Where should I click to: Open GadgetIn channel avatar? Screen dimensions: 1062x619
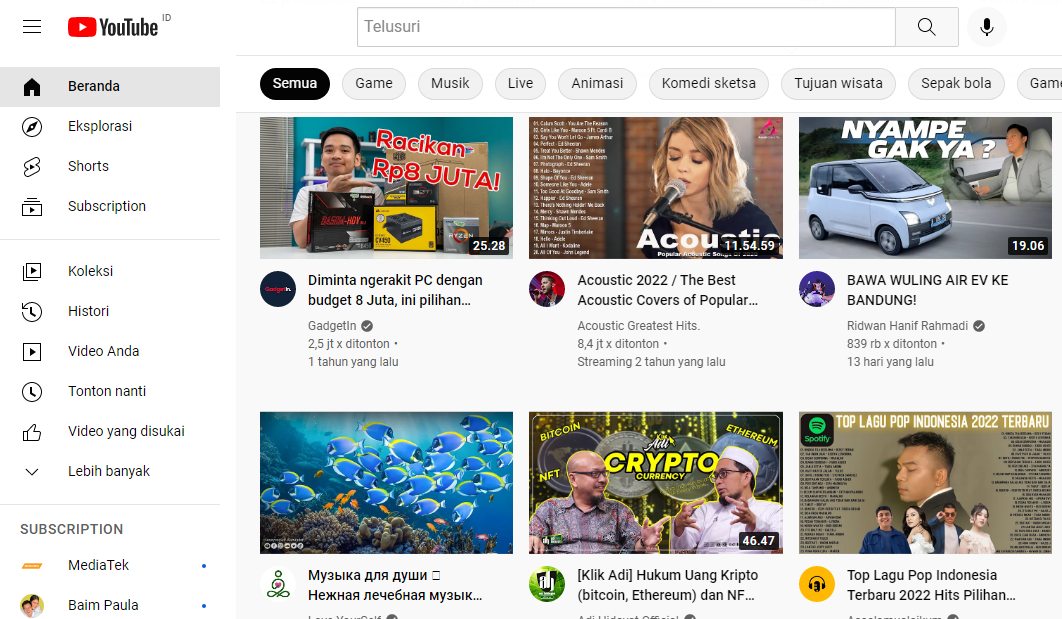(x=278, y=289)
